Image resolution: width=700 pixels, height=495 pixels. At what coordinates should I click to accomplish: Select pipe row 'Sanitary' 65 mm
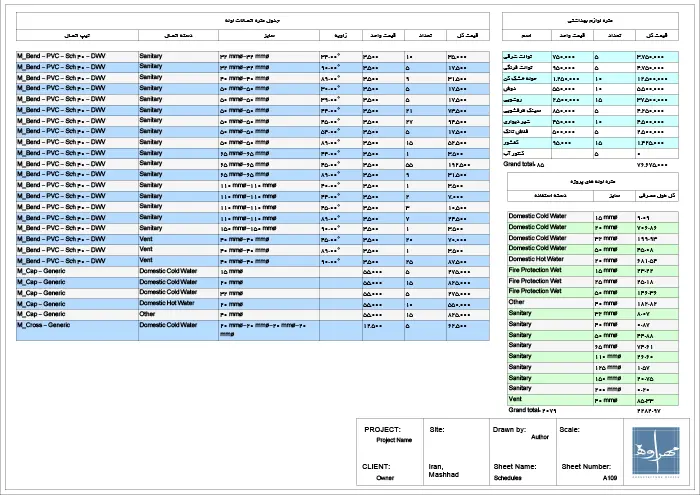click(593, 346)
